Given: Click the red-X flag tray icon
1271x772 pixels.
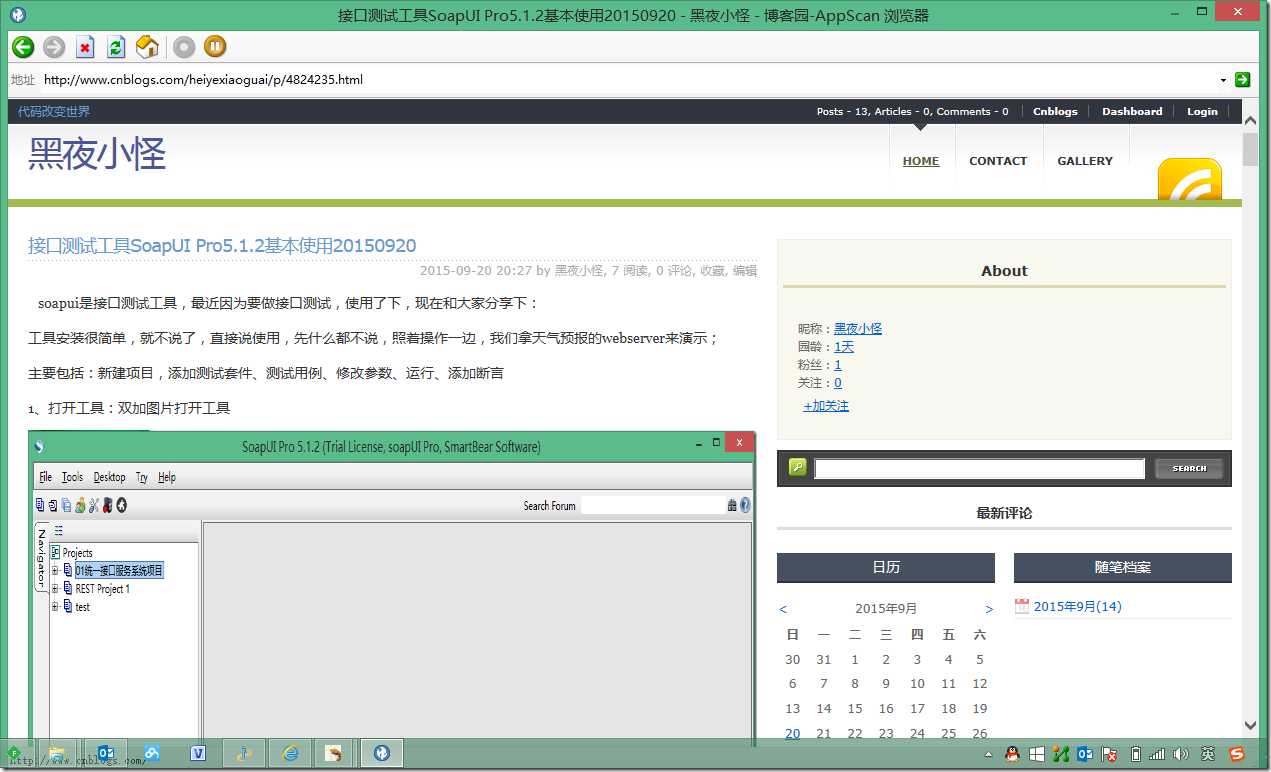Looking at the screenshot, I should (1109, 754).
